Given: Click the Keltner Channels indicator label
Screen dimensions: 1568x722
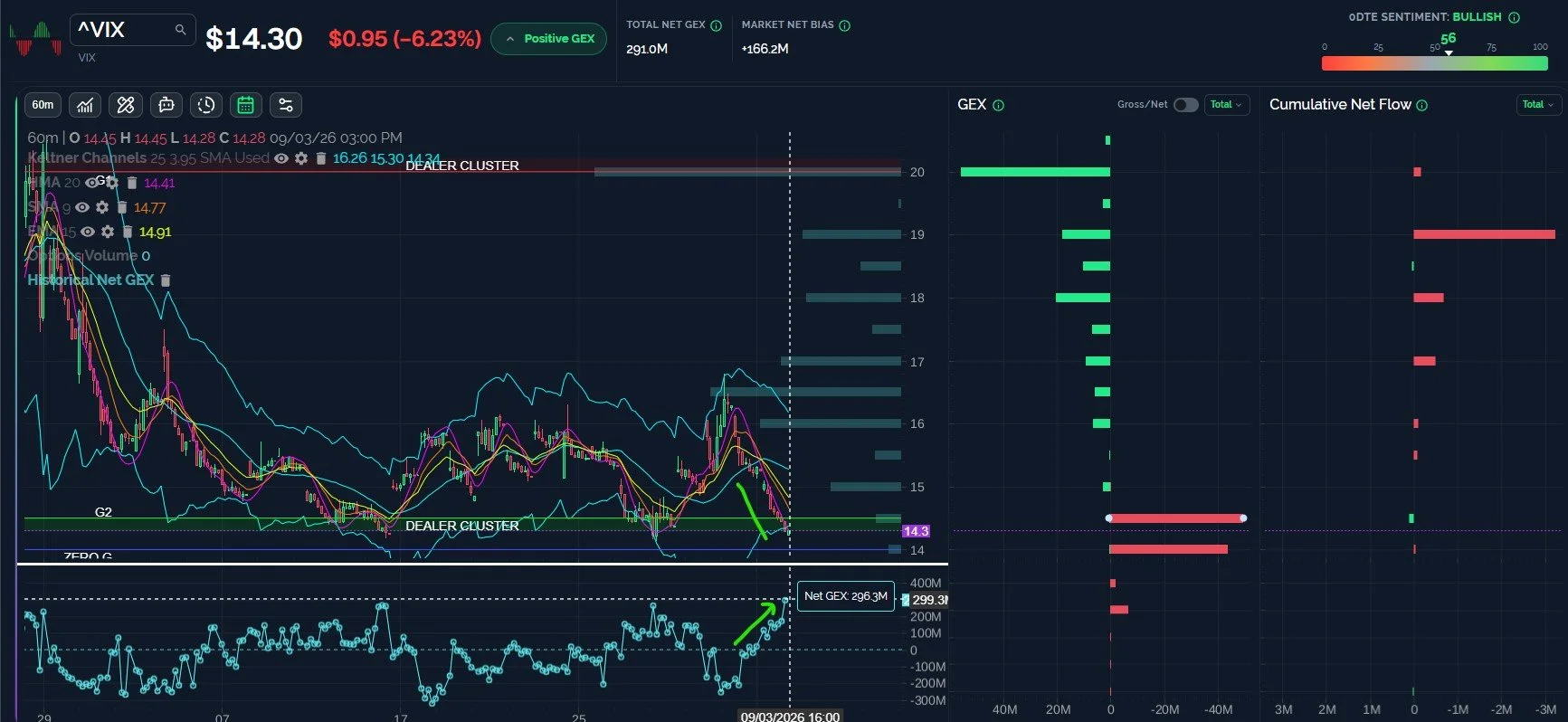Looking at the screenshot, I should coord(87,157).
